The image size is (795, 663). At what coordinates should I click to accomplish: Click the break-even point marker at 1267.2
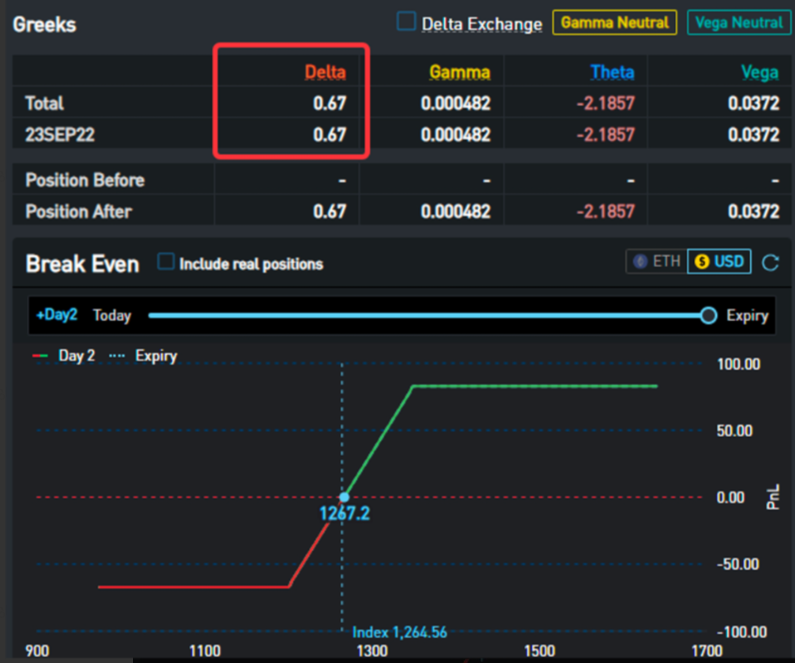[x=343, y=497]
